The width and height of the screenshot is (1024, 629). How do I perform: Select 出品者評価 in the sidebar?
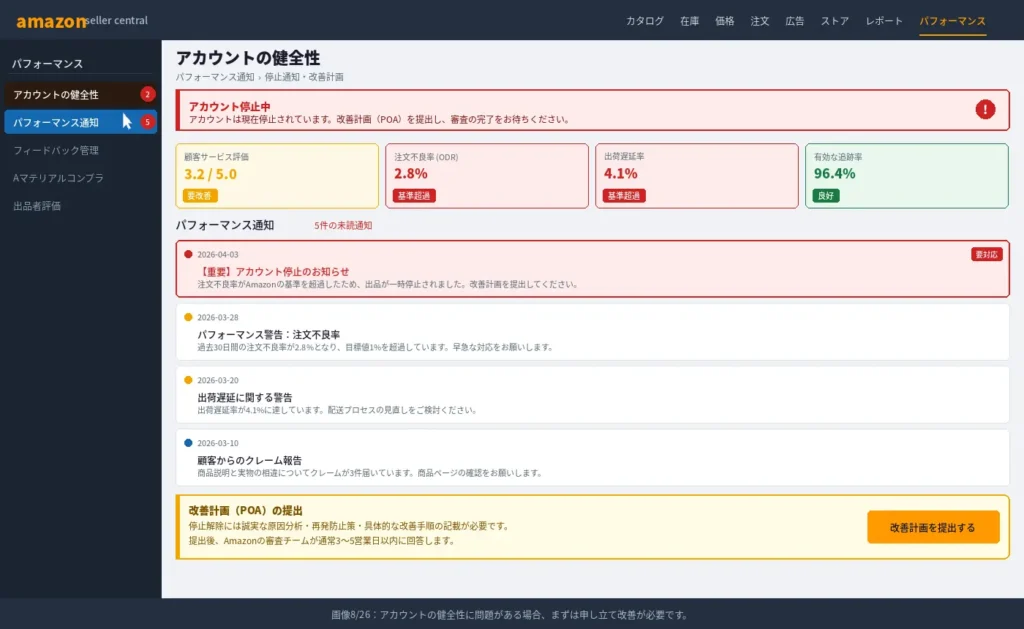tap(37, 206)
